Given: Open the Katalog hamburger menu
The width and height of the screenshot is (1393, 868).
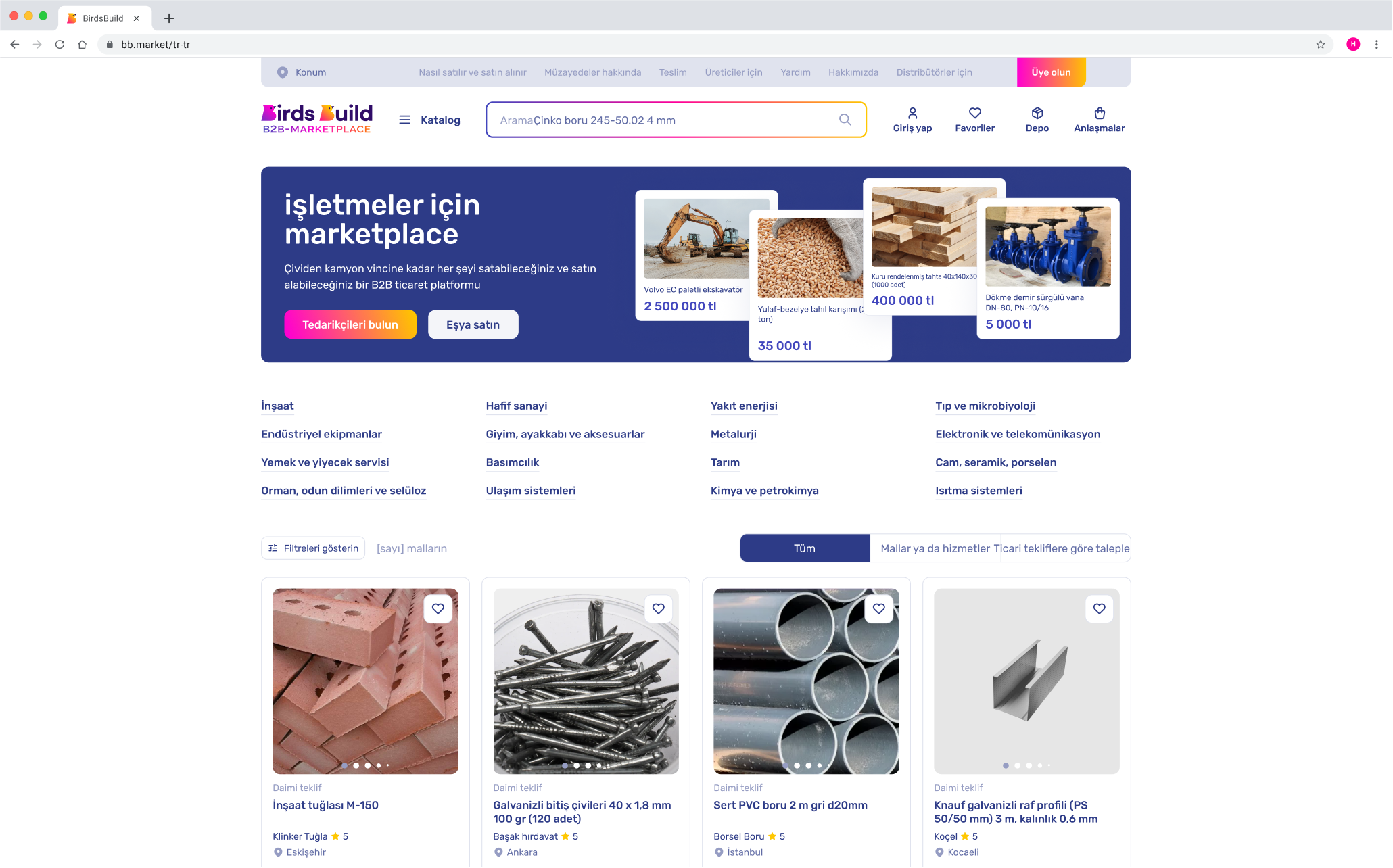Looking at the screenshot, I should pyautogui.click(x=404, y=120).
